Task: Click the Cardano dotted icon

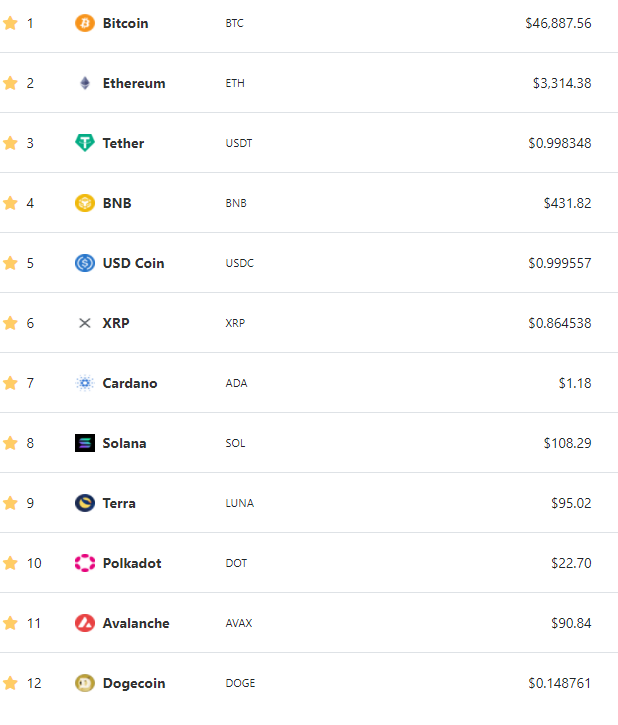Action: (85, 383)
